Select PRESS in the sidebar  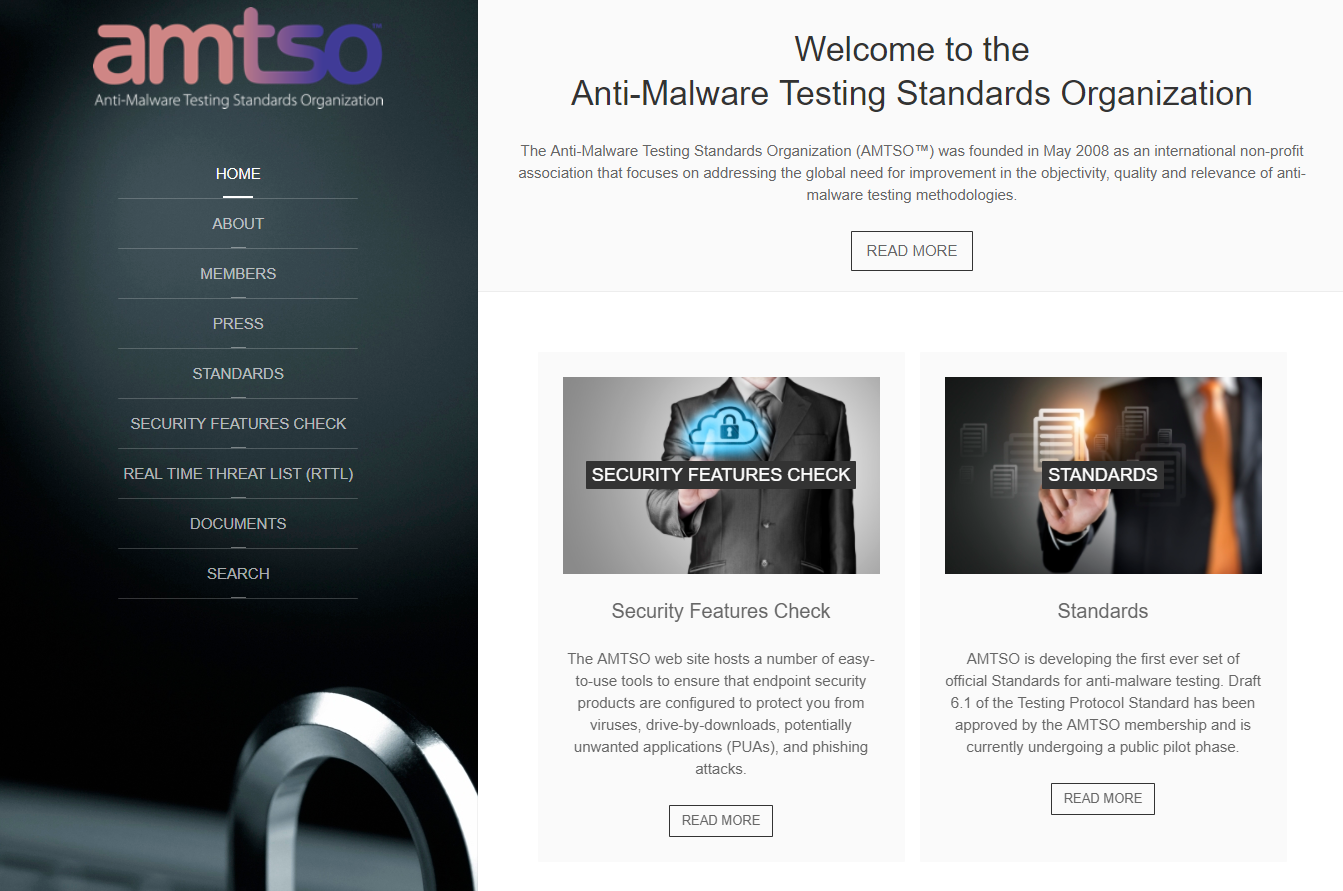click(238, 324)
